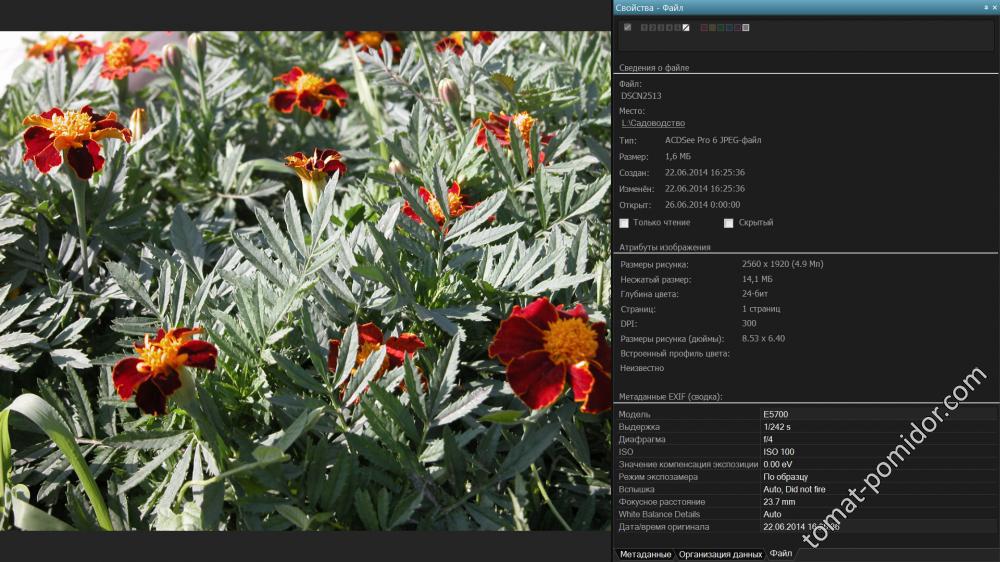Apply the green color label
The width and height of the screenshot is (1000, 562).
[721, 27]
